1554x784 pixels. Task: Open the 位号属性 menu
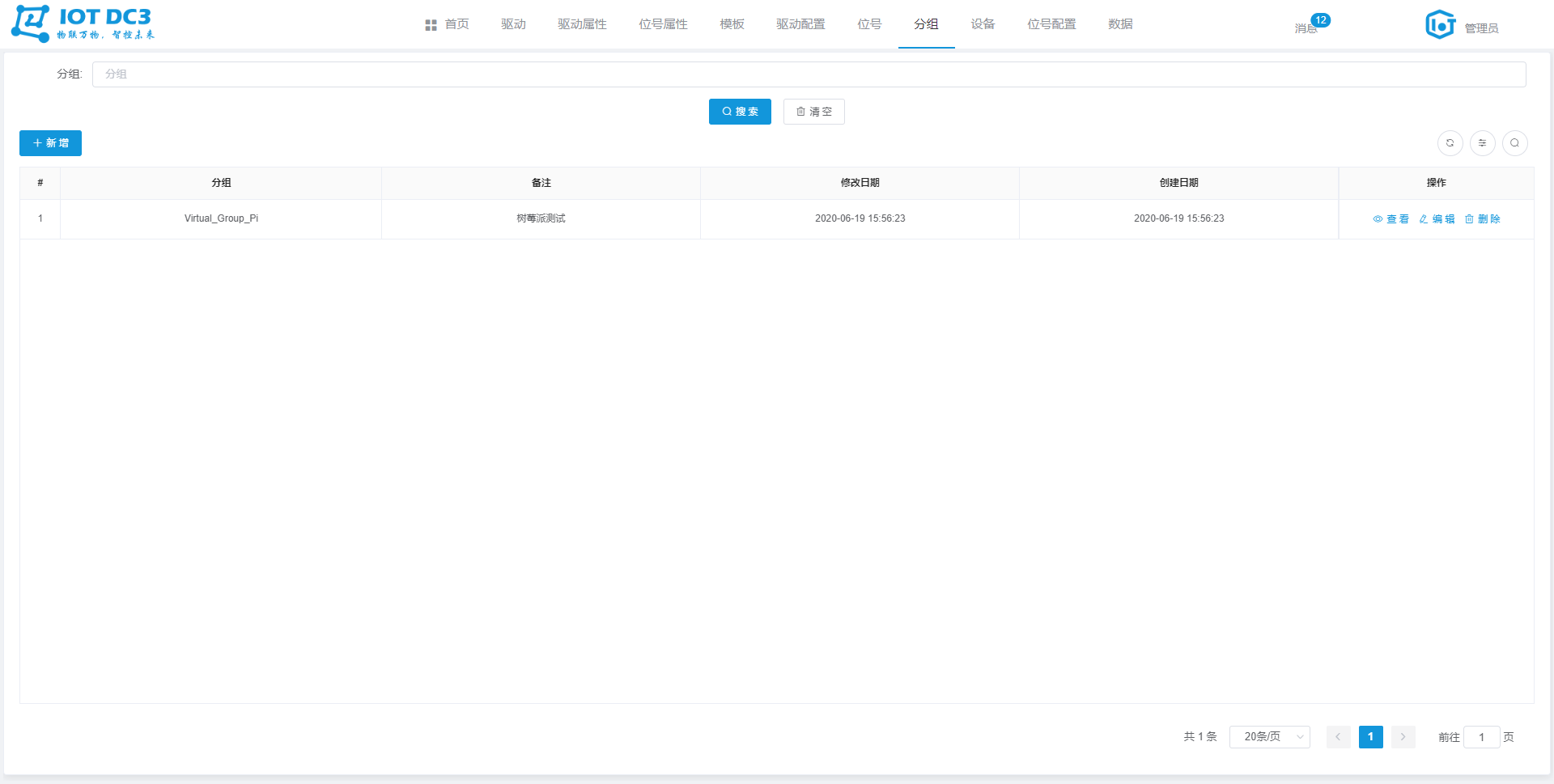pyautogui.click(x=663, y=24)
